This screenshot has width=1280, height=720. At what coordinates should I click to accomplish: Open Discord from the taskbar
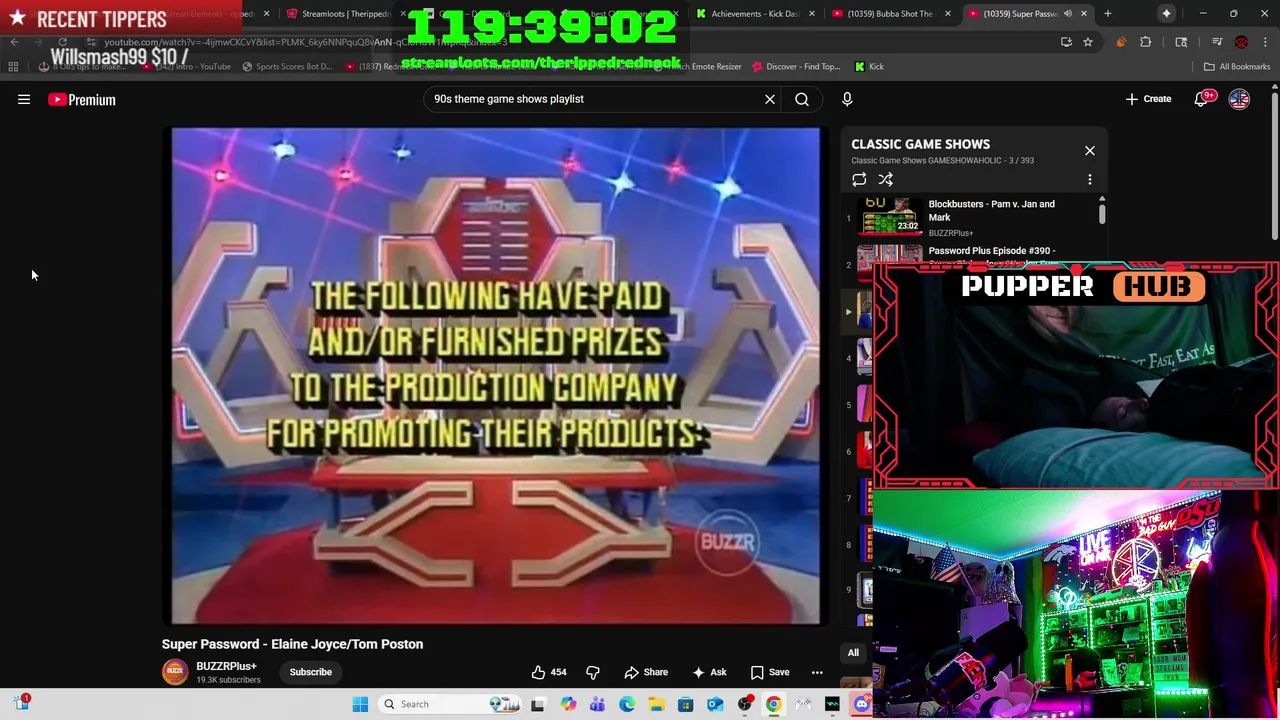pyautogui.click(x=862, y=704)
